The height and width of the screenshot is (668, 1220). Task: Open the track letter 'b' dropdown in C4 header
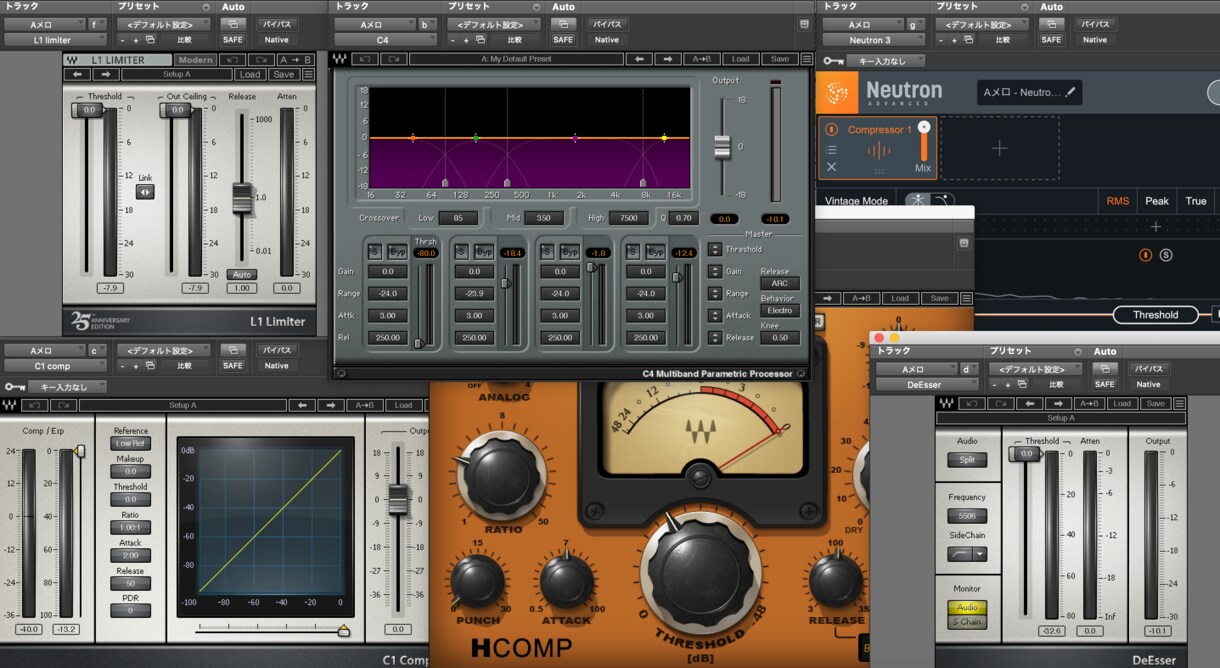[x=427, y=24]
